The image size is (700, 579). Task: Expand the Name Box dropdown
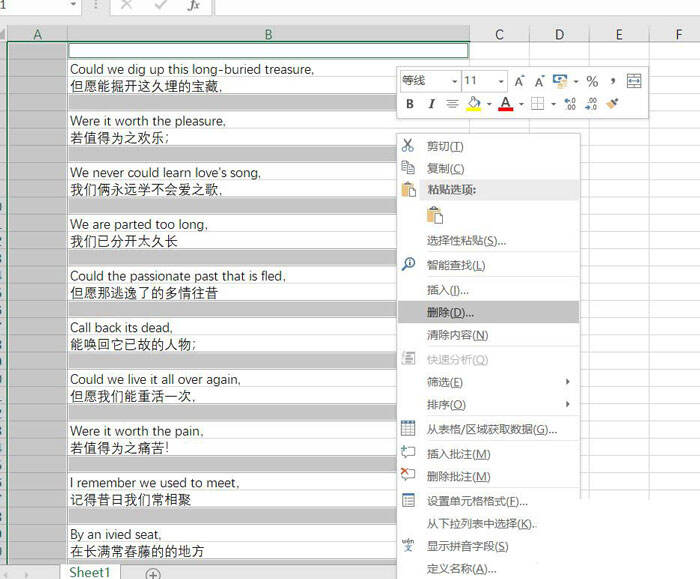(73, 4)
